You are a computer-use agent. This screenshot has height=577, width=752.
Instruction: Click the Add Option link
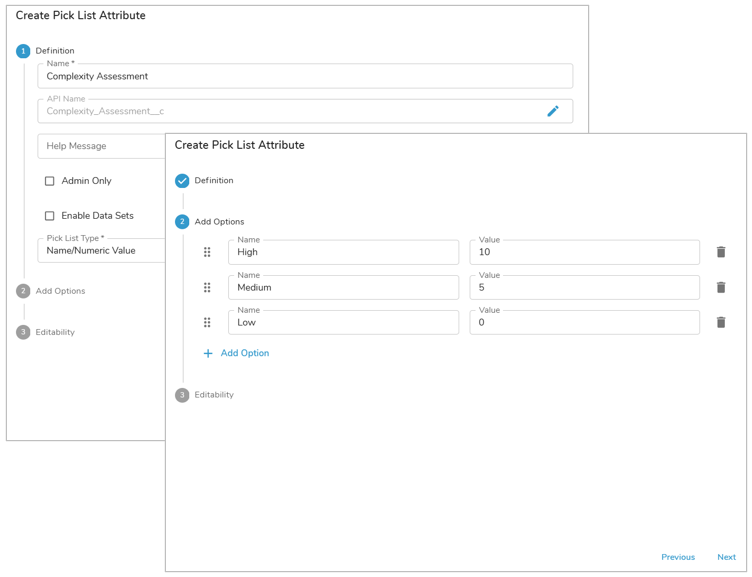tap(244, 353)
